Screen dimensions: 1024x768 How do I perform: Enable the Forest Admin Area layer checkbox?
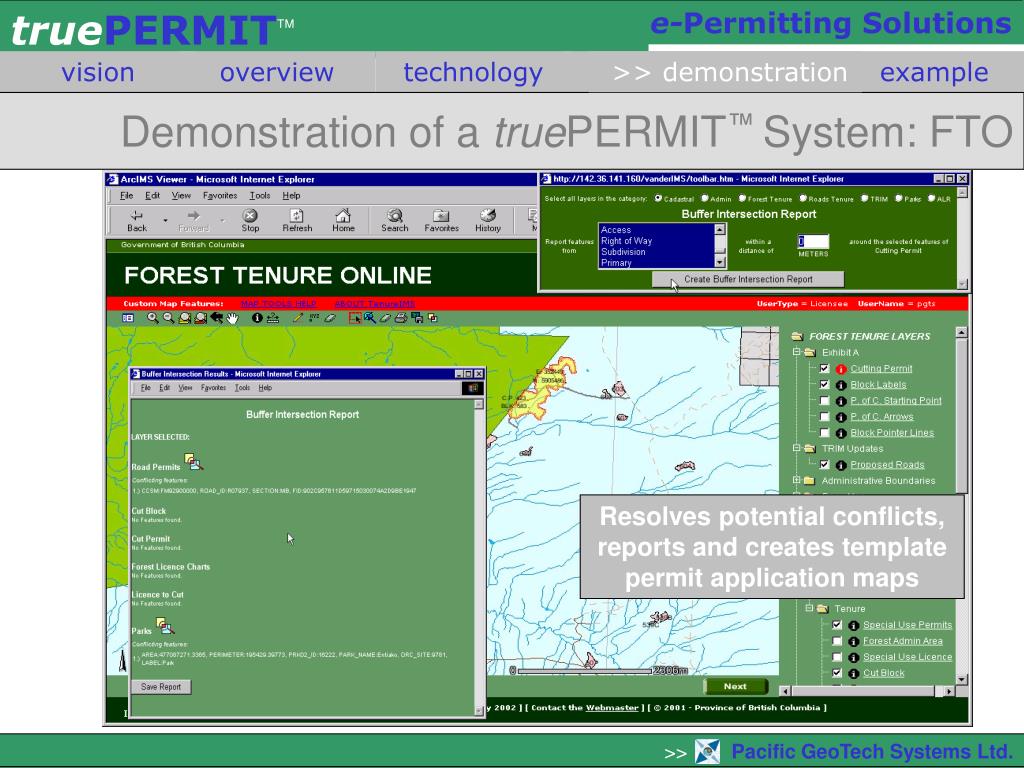837,641
